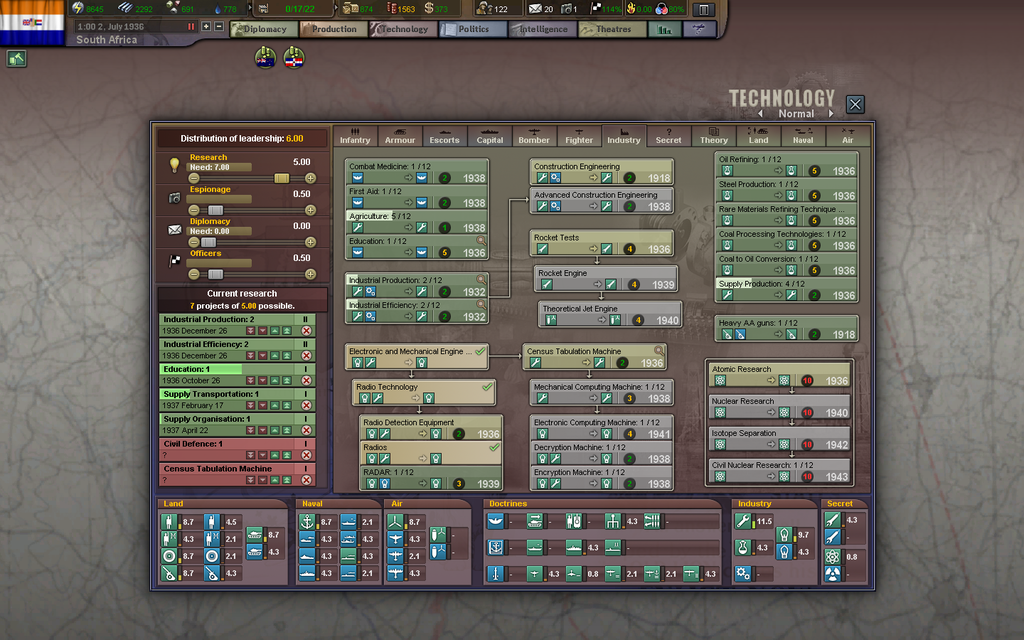The height and width of the screenshot is (640, 1024).
Task: Open the Intelligence screen
Action: (x=543, y=29)
